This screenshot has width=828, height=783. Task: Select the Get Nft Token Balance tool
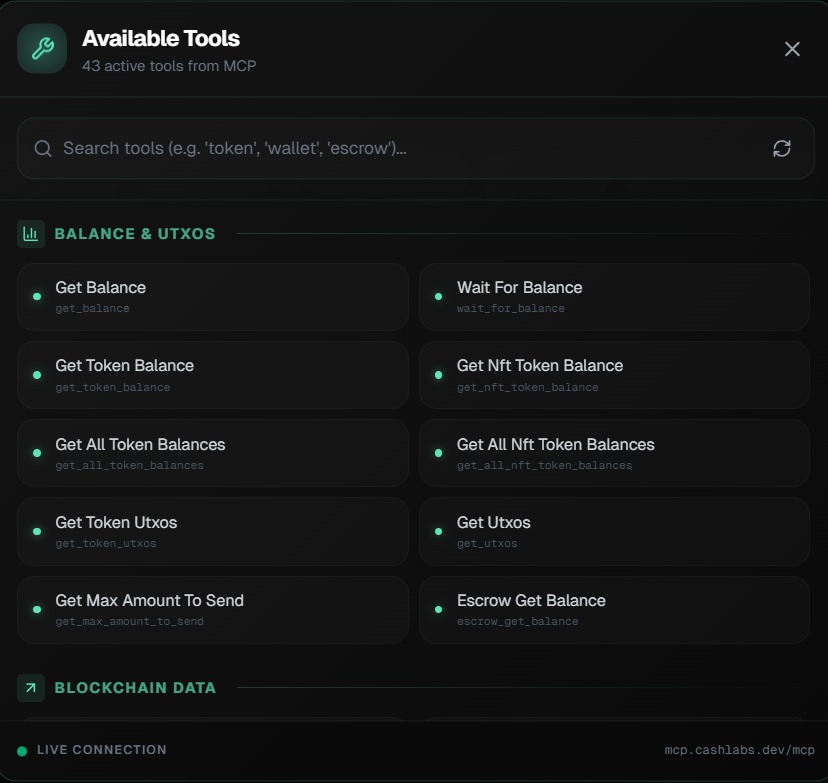pyautogui.click(x=613, y=375)
